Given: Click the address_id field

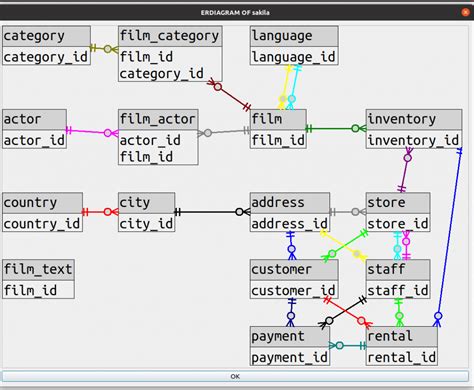Looking at the screenshot, I should [290, 223].
